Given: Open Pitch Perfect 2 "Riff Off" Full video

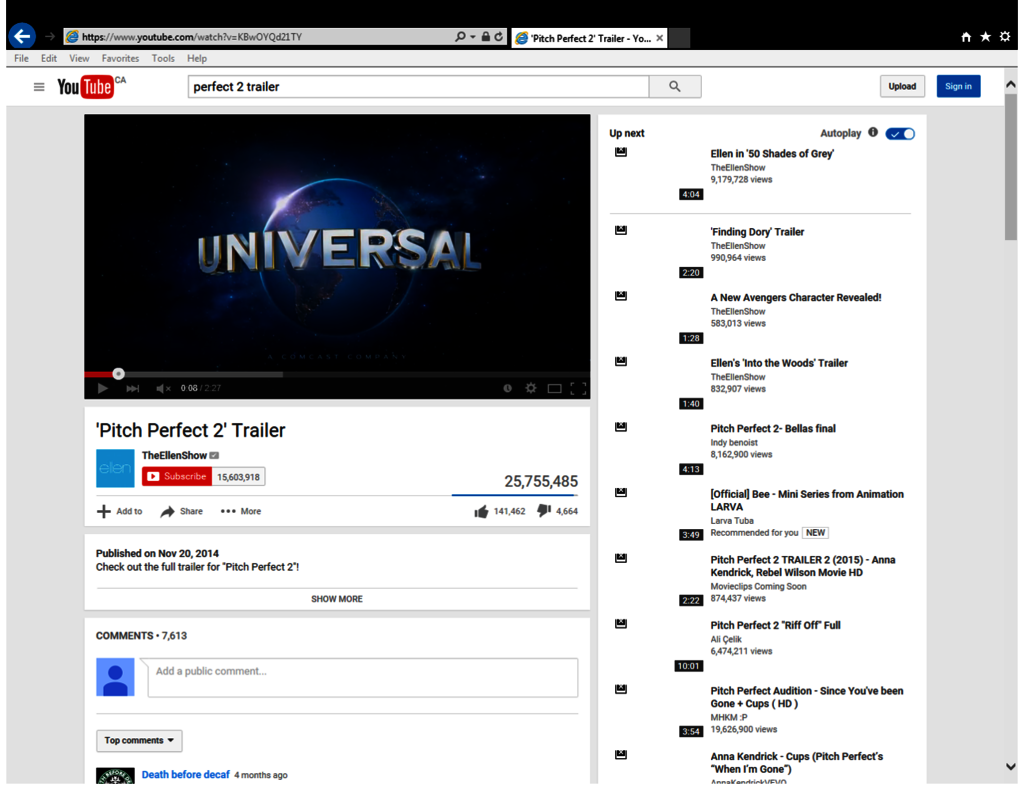Looking at the screenshot, I should [x=775, y=625].
